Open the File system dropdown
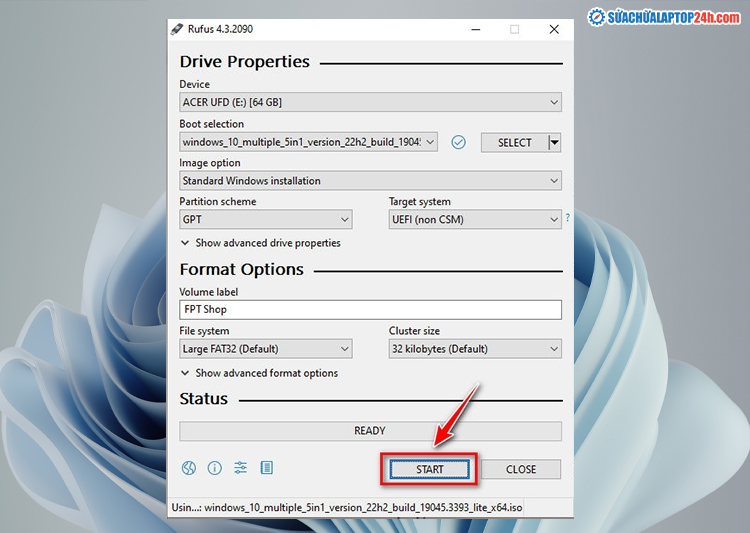Screen dimensions: 750x533 [265, 349]
